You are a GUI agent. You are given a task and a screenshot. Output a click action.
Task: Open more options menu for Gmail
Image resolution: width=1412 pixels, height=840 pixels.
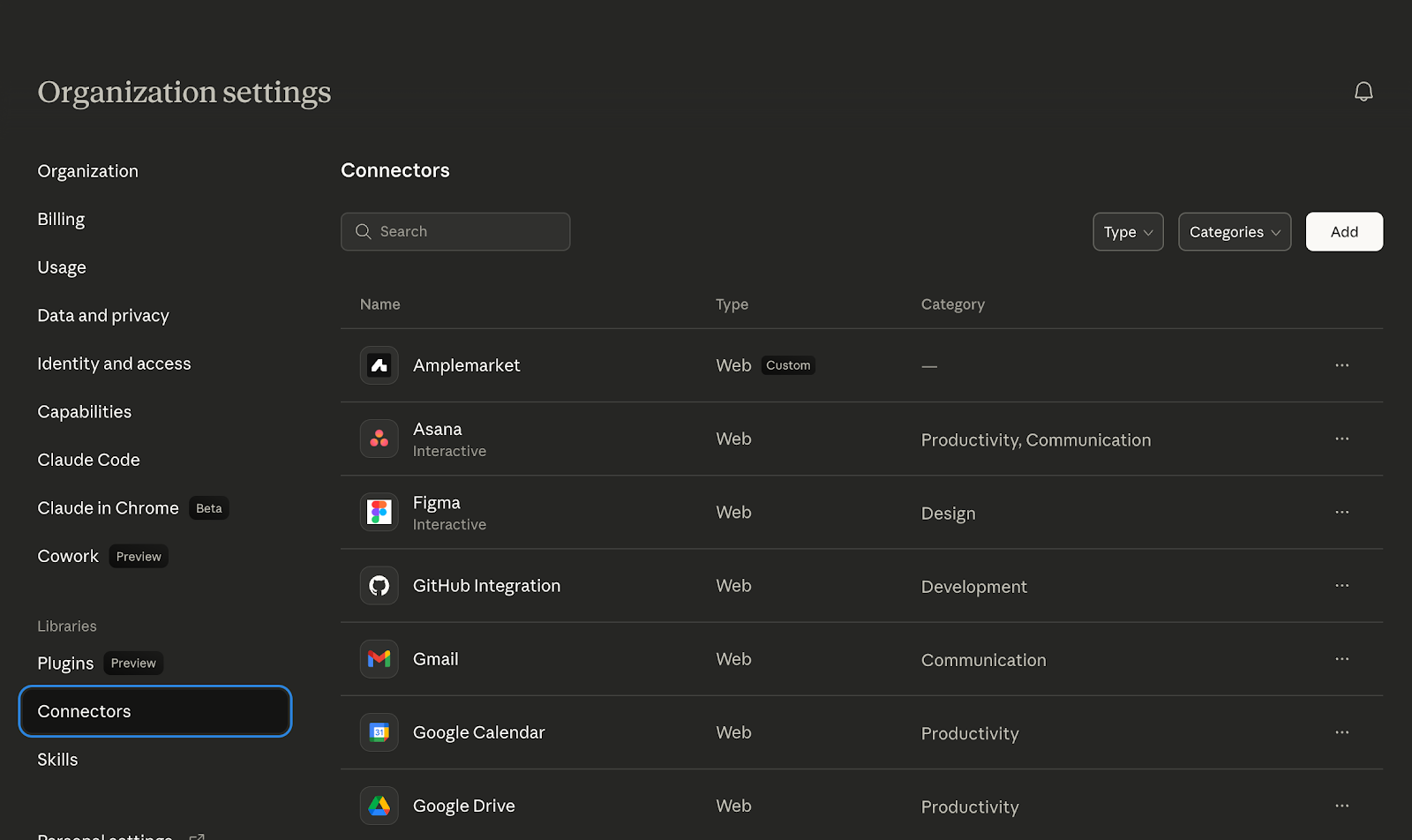click(x=1341, y=659)
